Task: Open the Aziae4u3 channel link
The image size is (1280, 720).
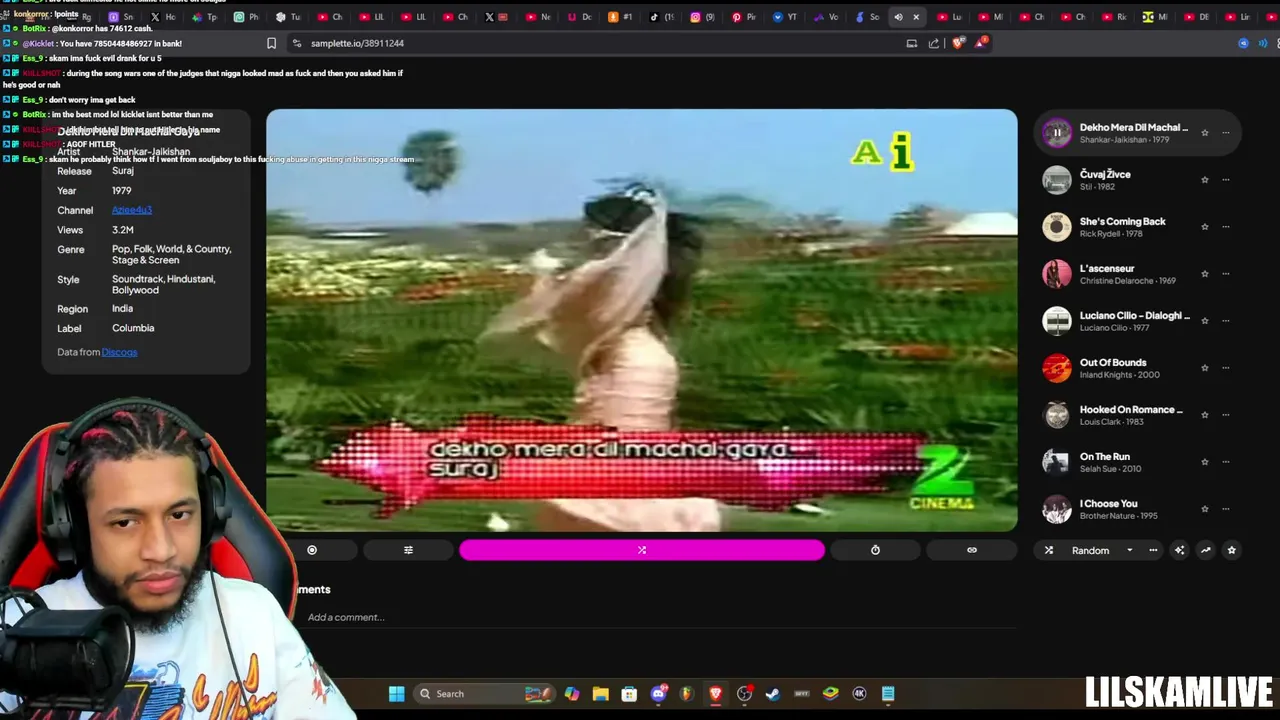Action: 132,210
